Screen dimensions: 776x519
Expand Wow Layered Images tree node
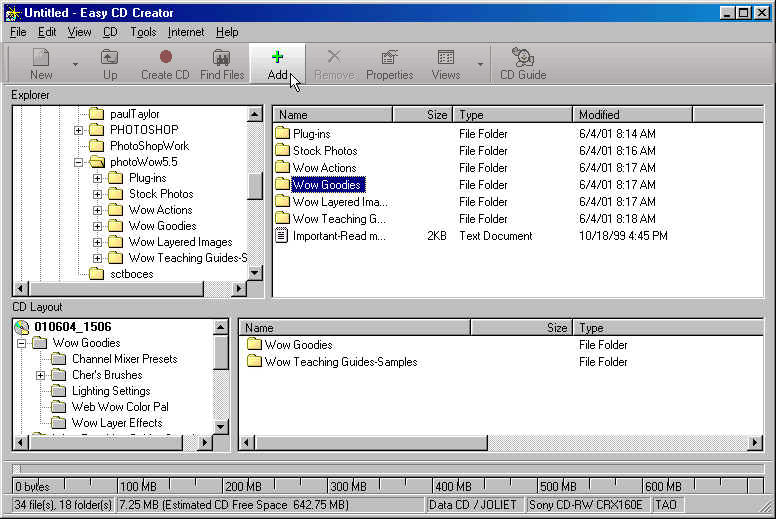point(97,242)
